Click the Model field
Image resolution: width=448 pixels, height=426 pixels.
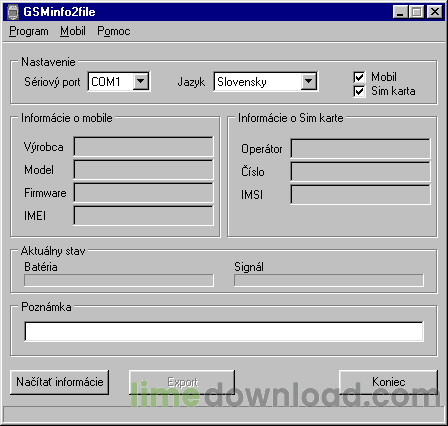(143, 170)
